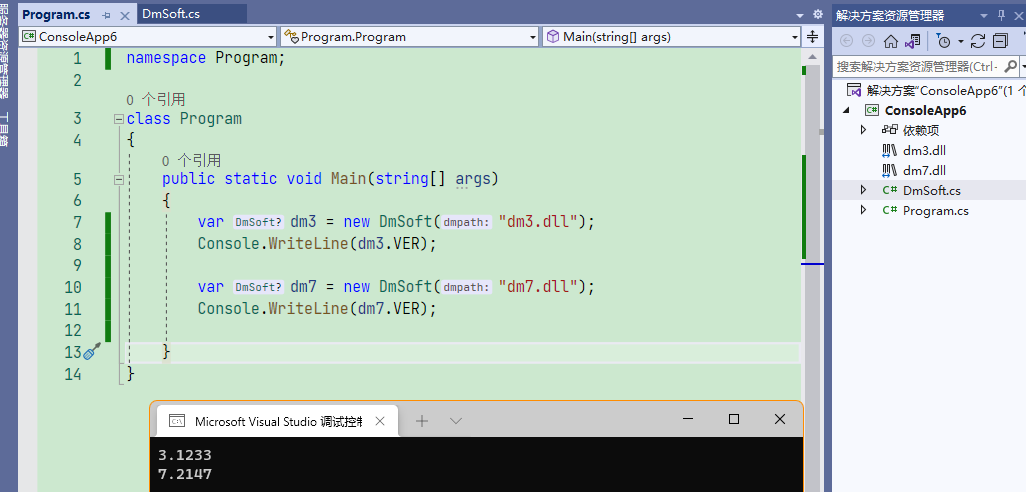Click dm7.VER on line 11

392,308
